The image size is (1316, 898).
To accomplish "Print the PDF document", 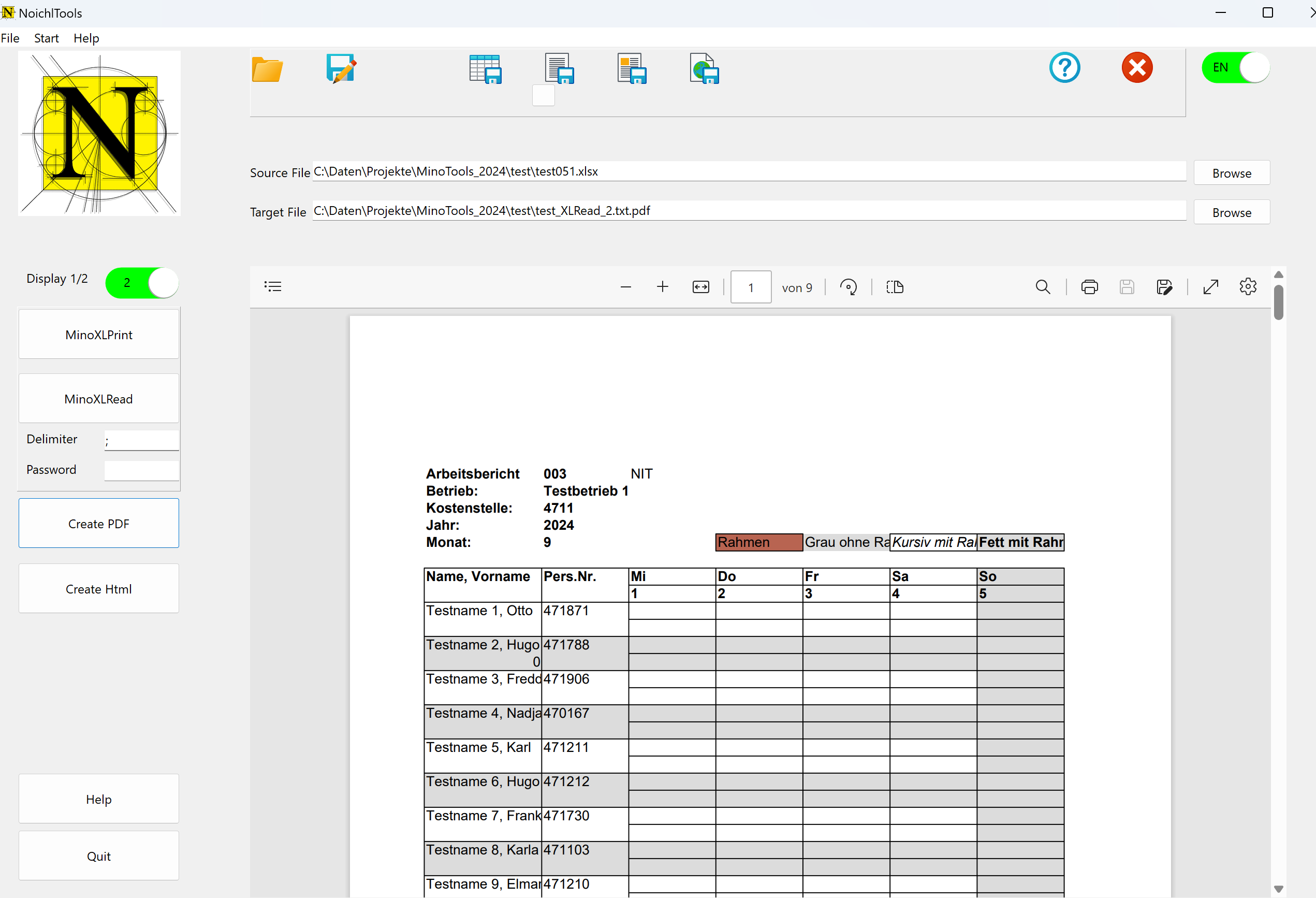I will (x=1089, y=287).
